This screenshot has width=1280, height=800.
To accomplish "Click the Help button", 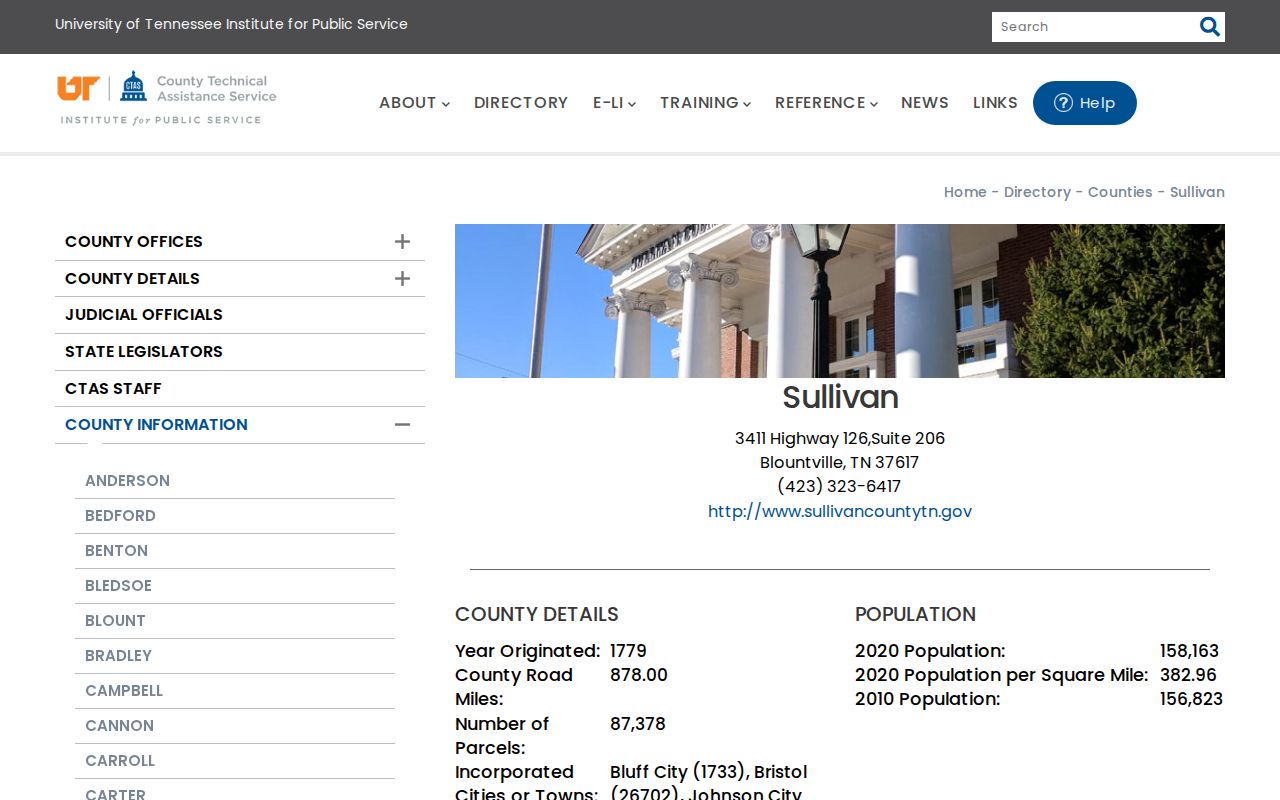I will tap(1085, 103).
